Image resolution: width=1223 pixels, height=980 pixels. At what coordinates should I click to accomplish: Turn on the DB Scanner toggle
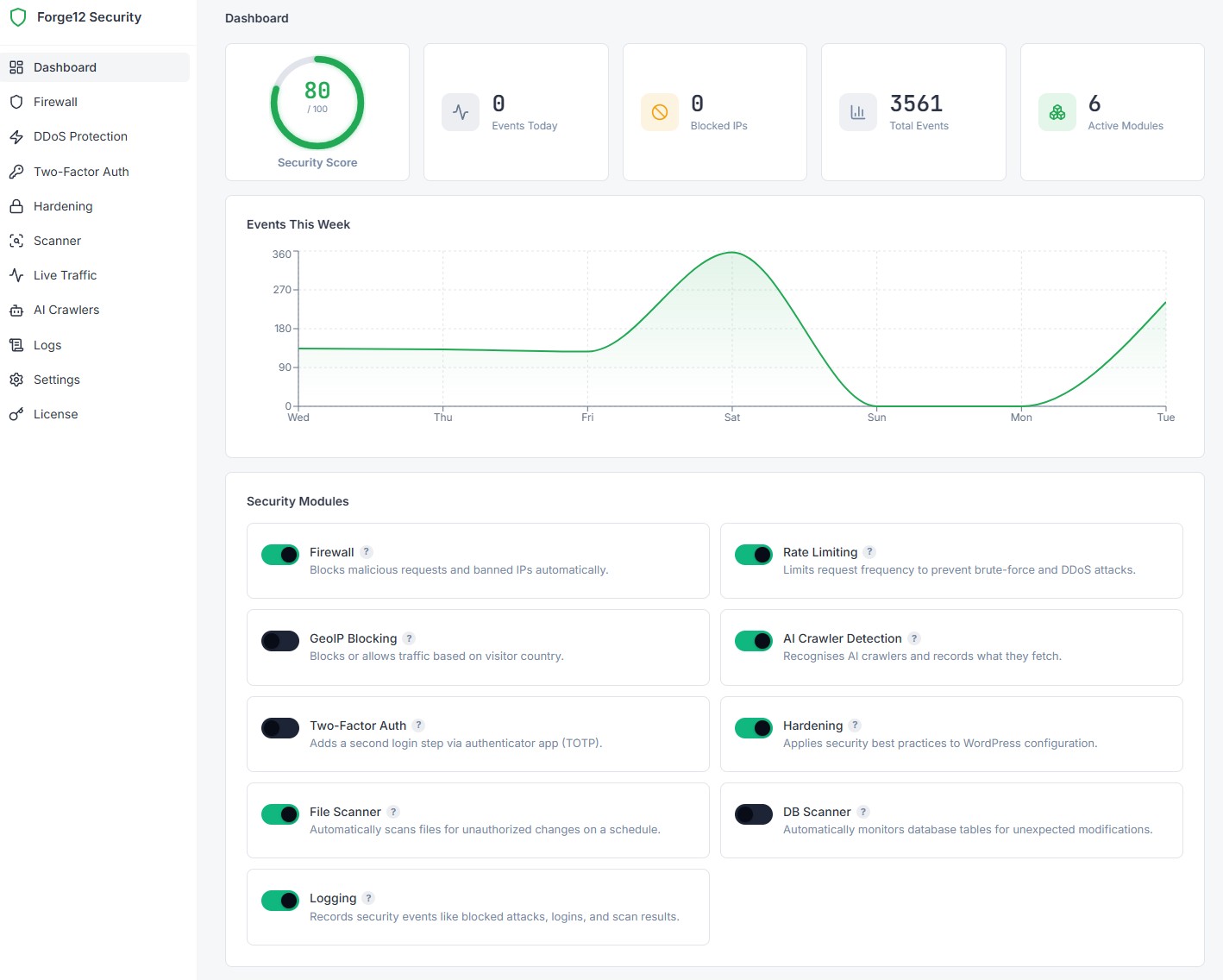[x=754, y=814]
